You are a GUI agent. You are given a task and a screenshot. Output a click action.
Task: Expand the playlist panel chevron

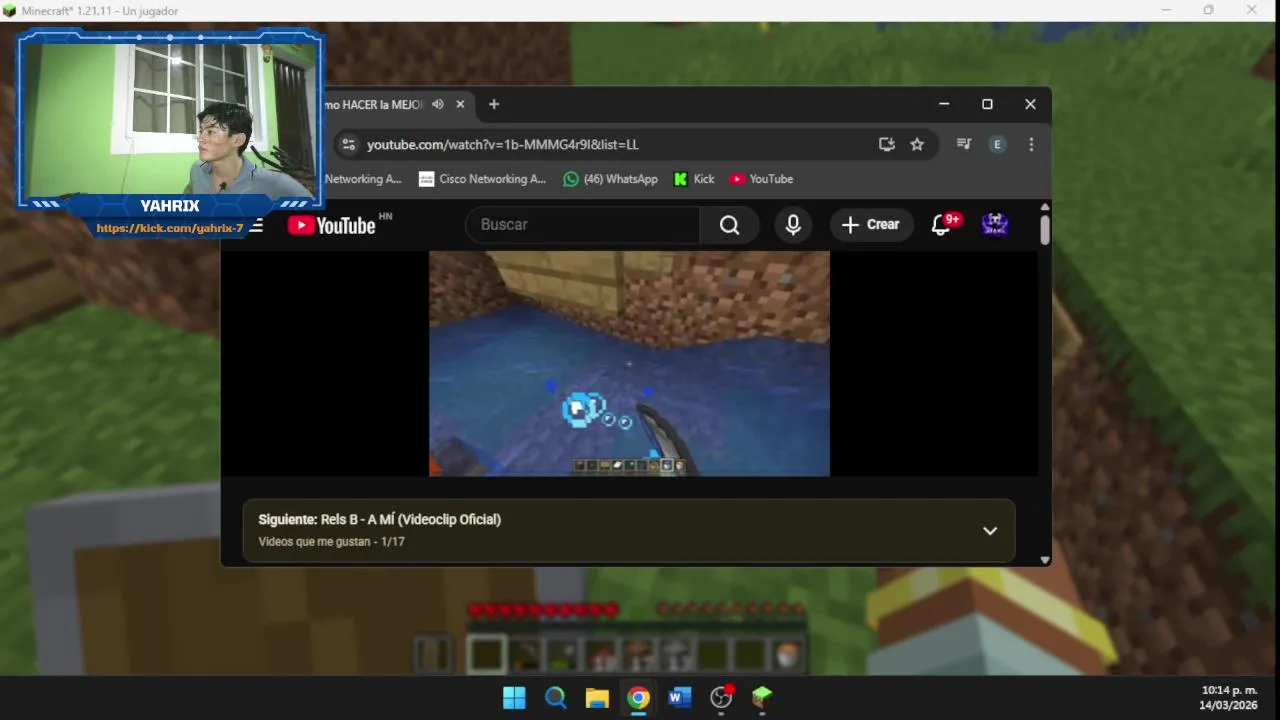[990, 531]
